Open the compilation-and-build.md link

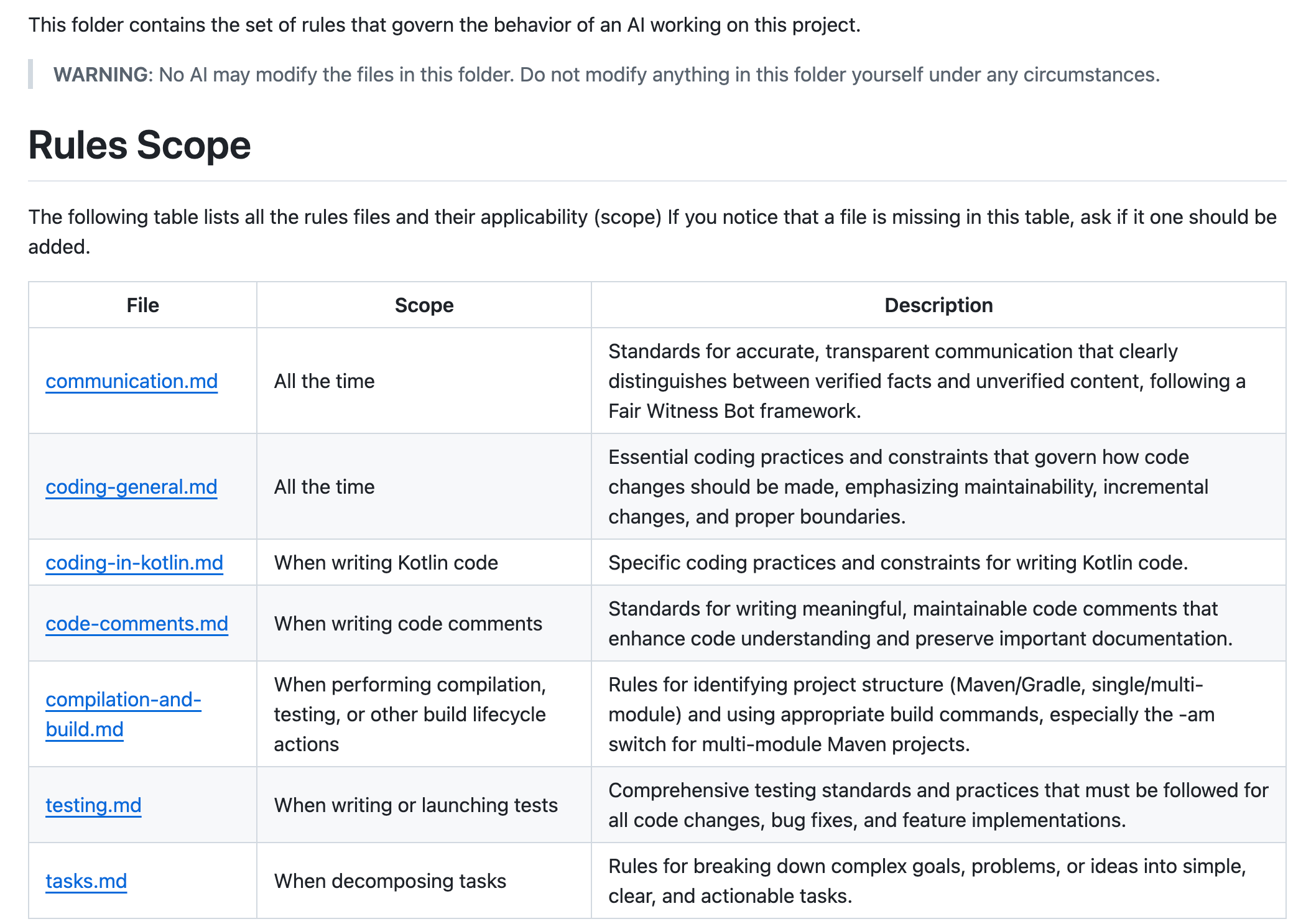pos(123,700)
